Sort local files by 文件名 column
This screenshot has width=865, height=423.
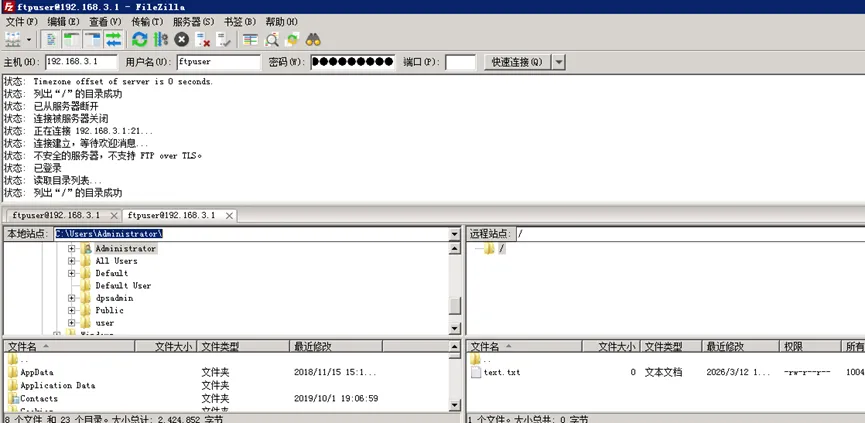pos(70,346)
